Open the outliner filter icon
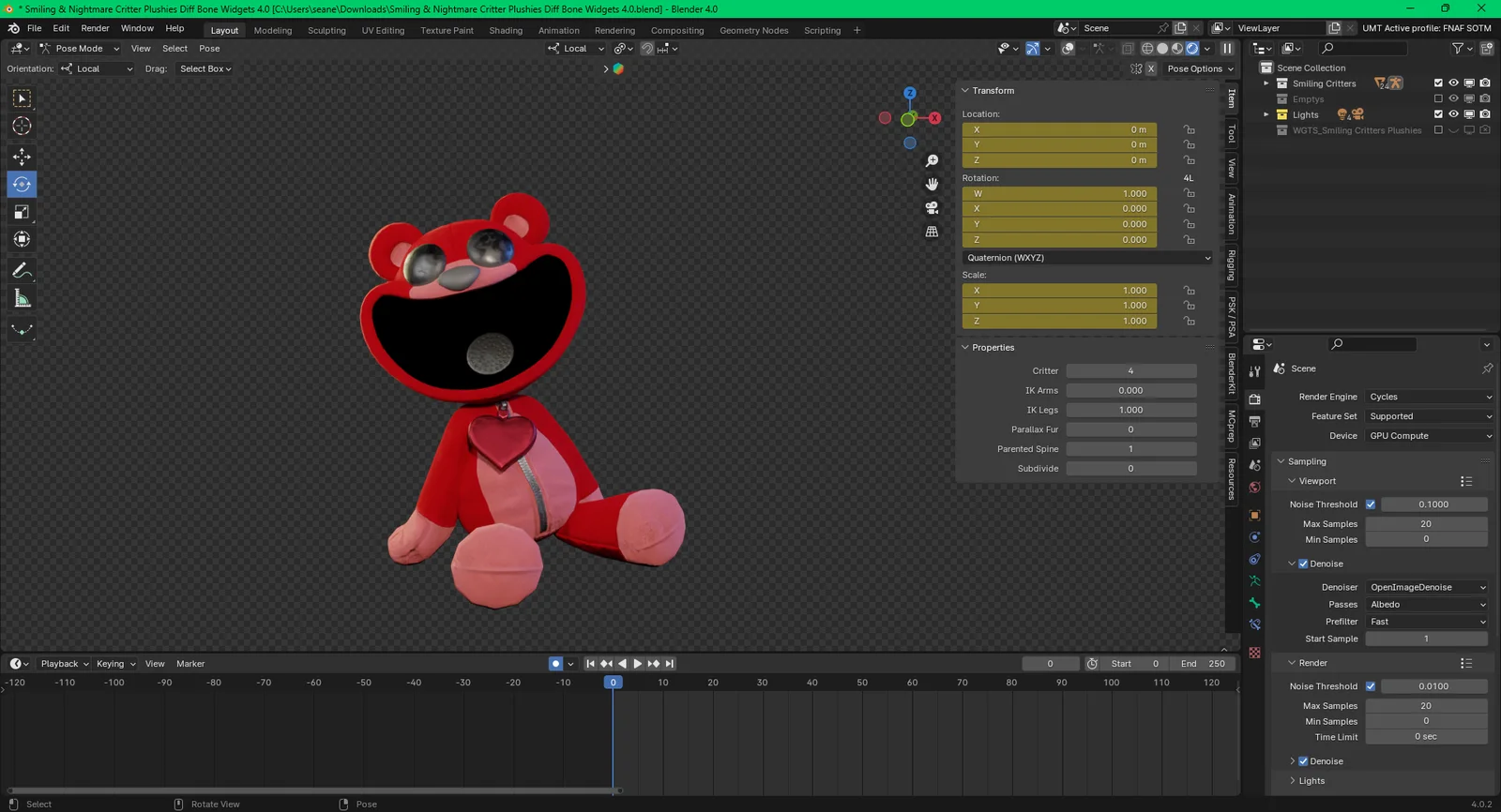Viewport: 1501px width, 812px height. [x=1458, y=49]
